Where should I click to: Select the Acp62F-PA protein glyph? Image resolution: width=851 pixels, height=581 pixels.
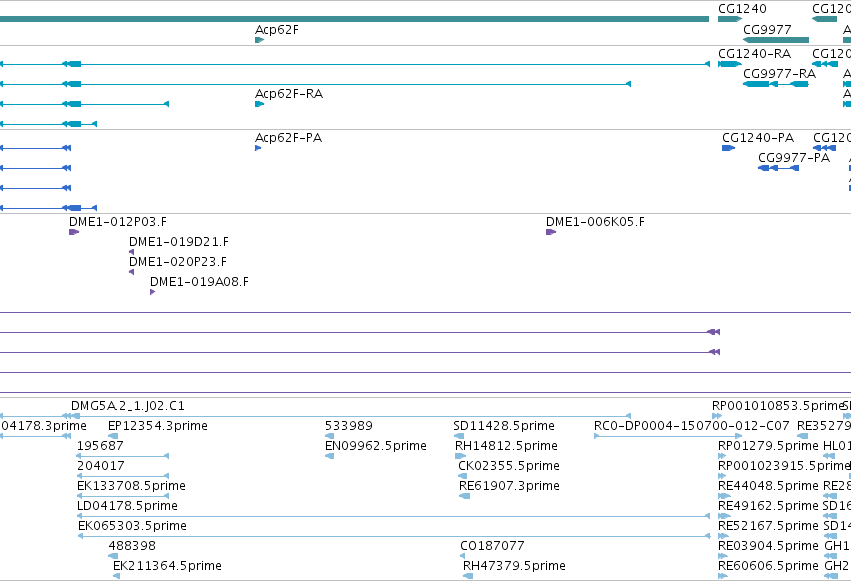pos(258,148)
